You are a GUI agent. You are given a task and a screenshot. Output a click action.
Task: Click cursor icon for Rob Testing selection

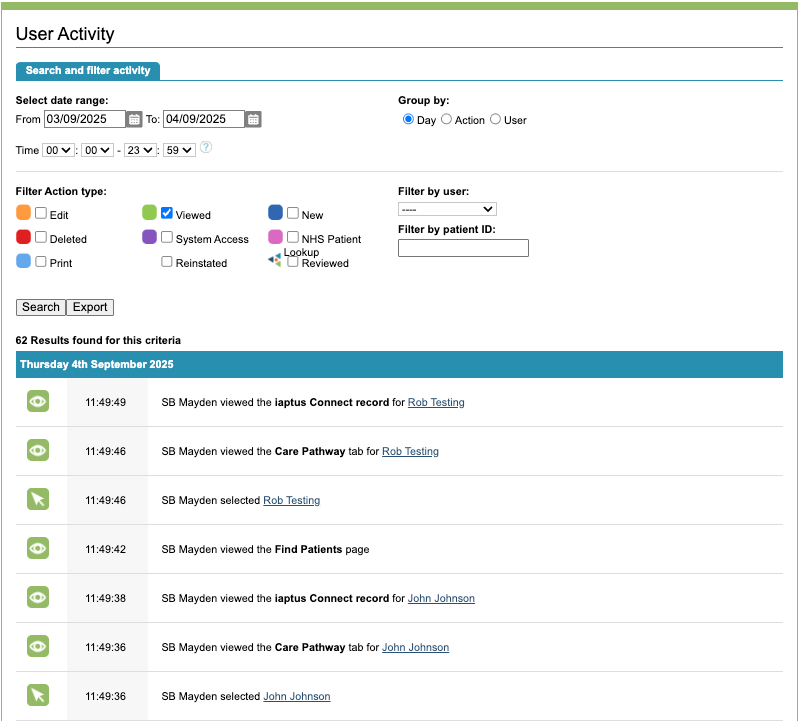click(38, 500)
